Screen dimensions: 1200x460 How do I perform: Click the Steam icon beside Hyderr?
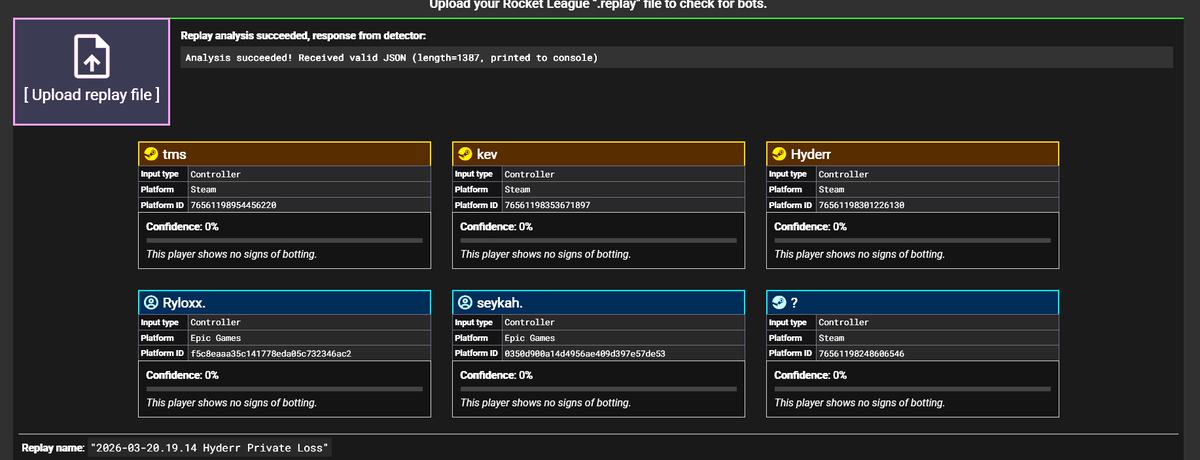(x=779, y=154)
